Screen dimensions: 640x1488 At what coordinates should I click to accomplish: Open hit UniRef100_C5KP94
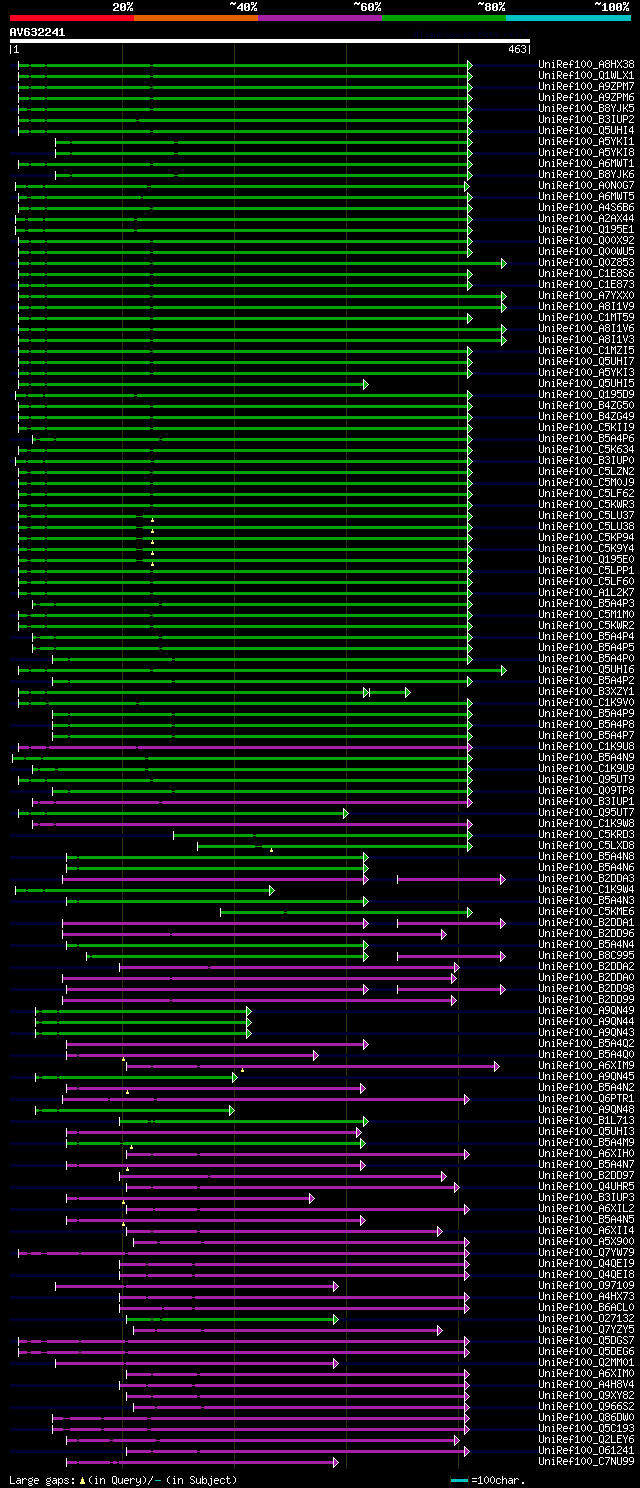click(586, 537)
